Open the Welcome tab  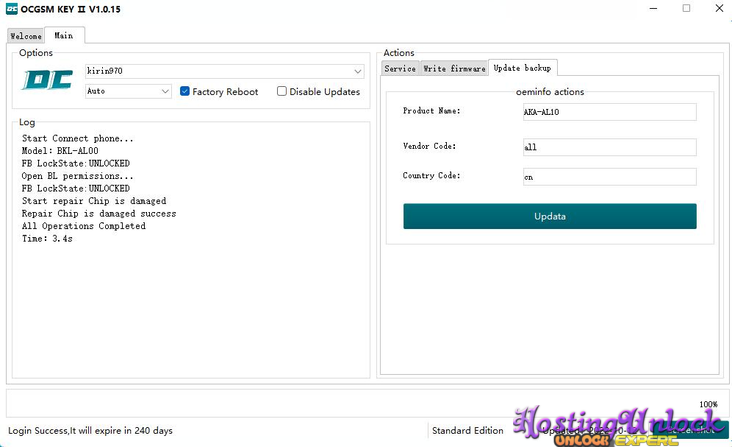26,36
